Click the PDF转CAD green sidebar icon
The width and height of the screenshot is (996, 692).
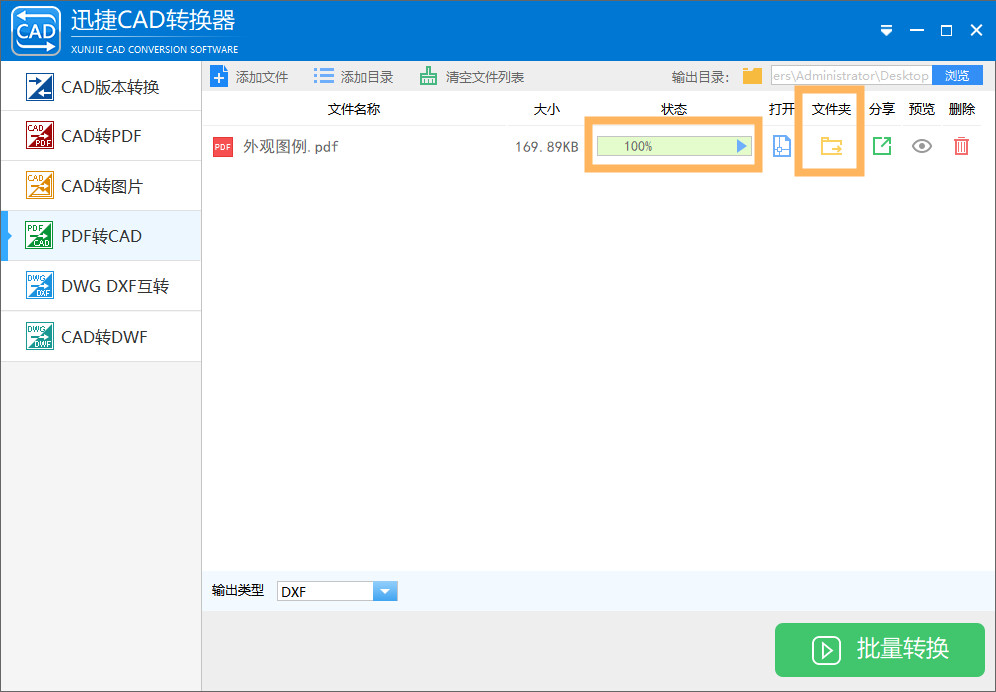coord(39,235)
